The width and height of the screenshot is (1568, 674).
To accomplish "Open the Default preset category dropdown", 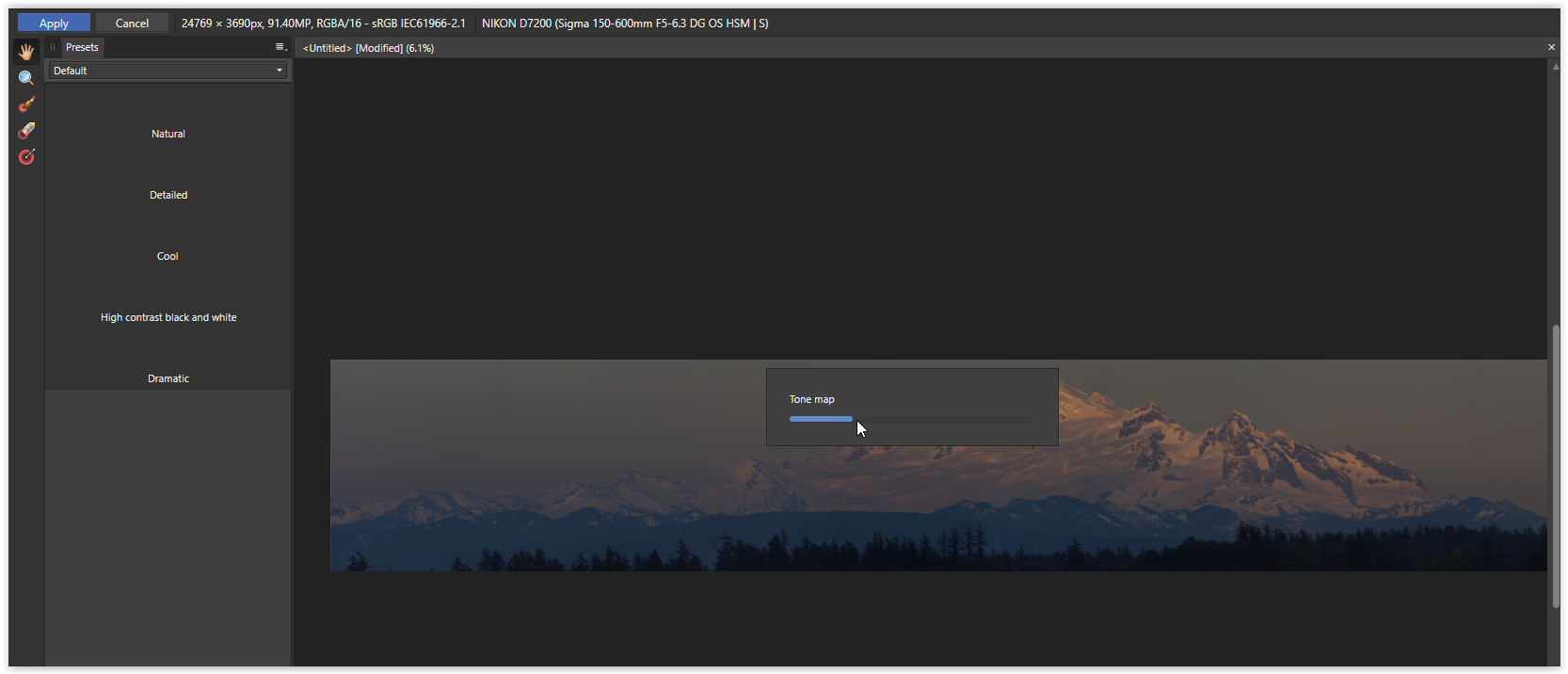I will click(x=168, y=71).
